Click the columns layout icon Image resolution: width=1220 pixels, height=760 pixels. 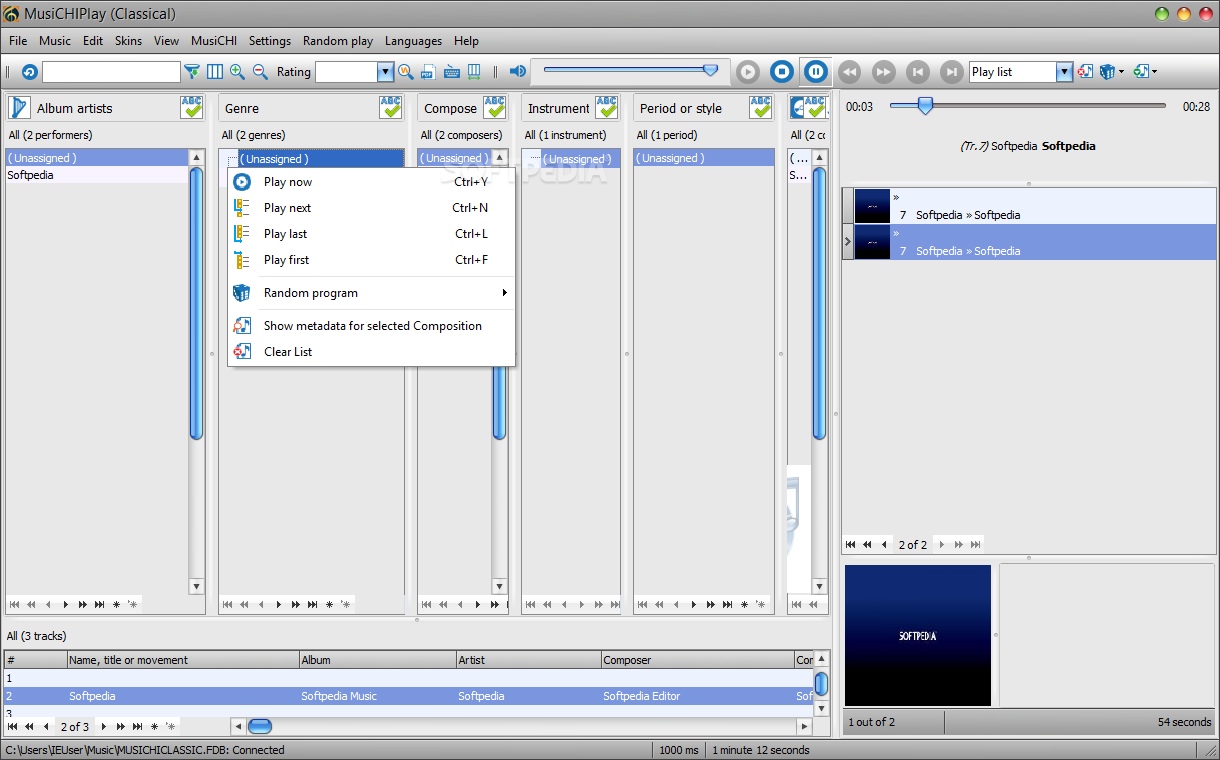pyautogui.click(x=215, y=72)
